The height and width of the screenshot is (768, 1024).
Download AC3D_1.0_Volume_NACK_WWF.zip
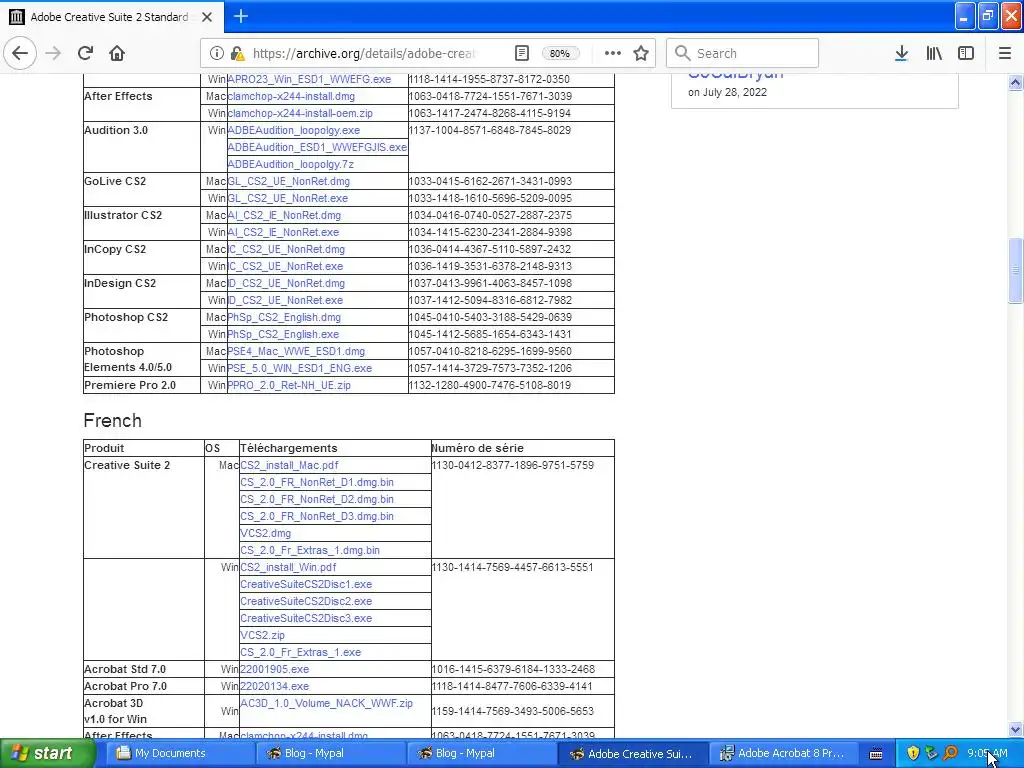point(327,703)
